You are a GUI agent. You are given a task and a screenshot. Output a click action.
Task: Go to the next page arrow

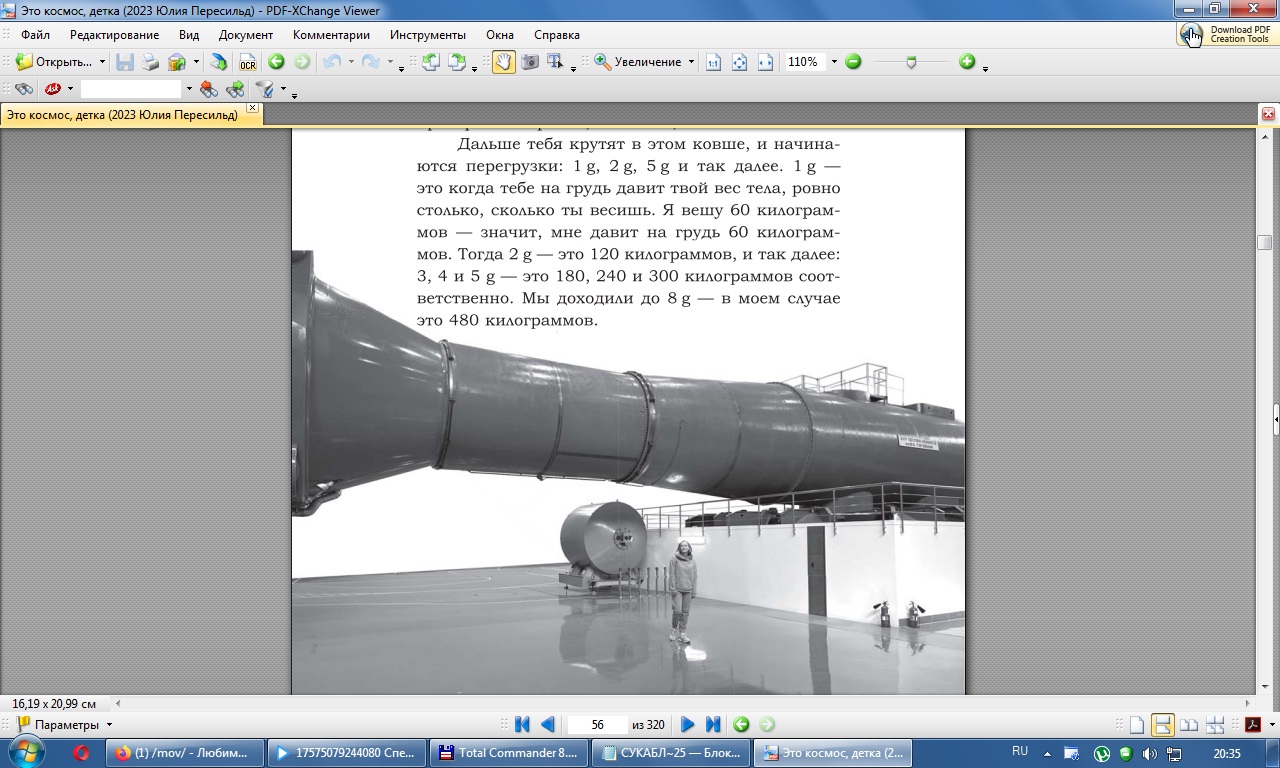point(687,725)
